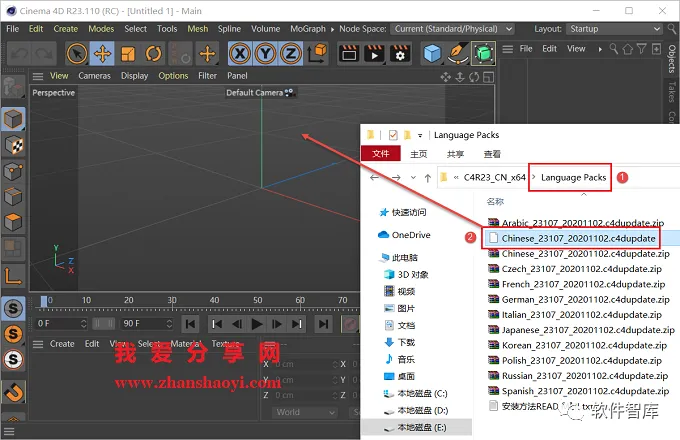
Task: Open the File menu
Action: pyautogui.click(x=13, y=29)
